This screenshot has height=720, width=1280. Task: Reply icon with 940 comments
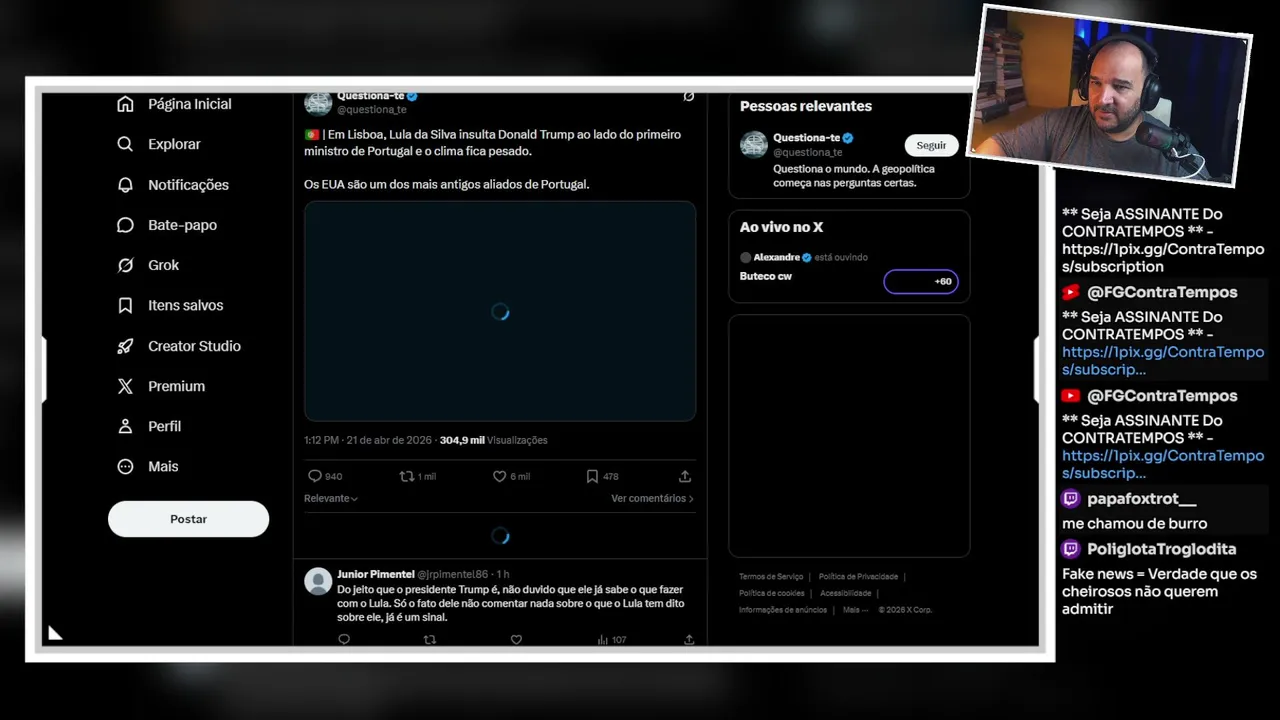click(314, 476)
